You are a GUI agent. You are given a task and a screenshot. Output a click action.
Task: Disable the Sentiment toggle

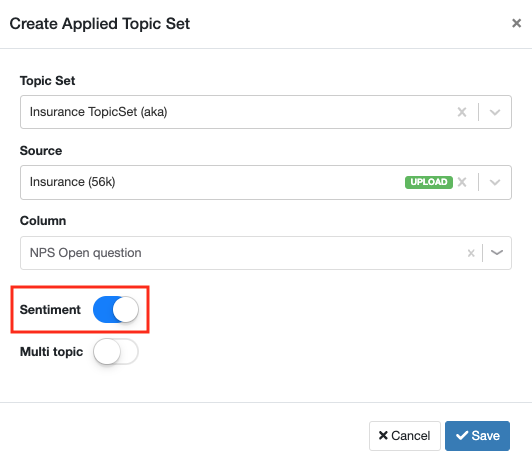(x=116, y=309)
